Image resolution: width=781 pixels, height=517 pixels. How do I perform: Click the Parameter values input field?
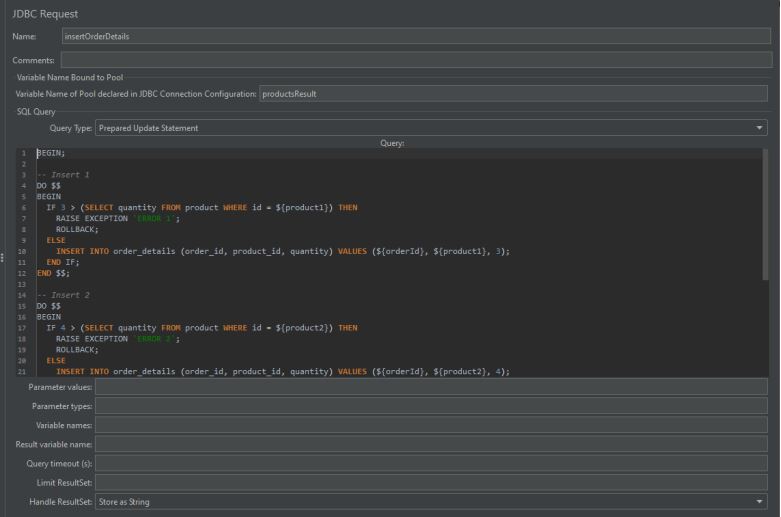point(430,386)
